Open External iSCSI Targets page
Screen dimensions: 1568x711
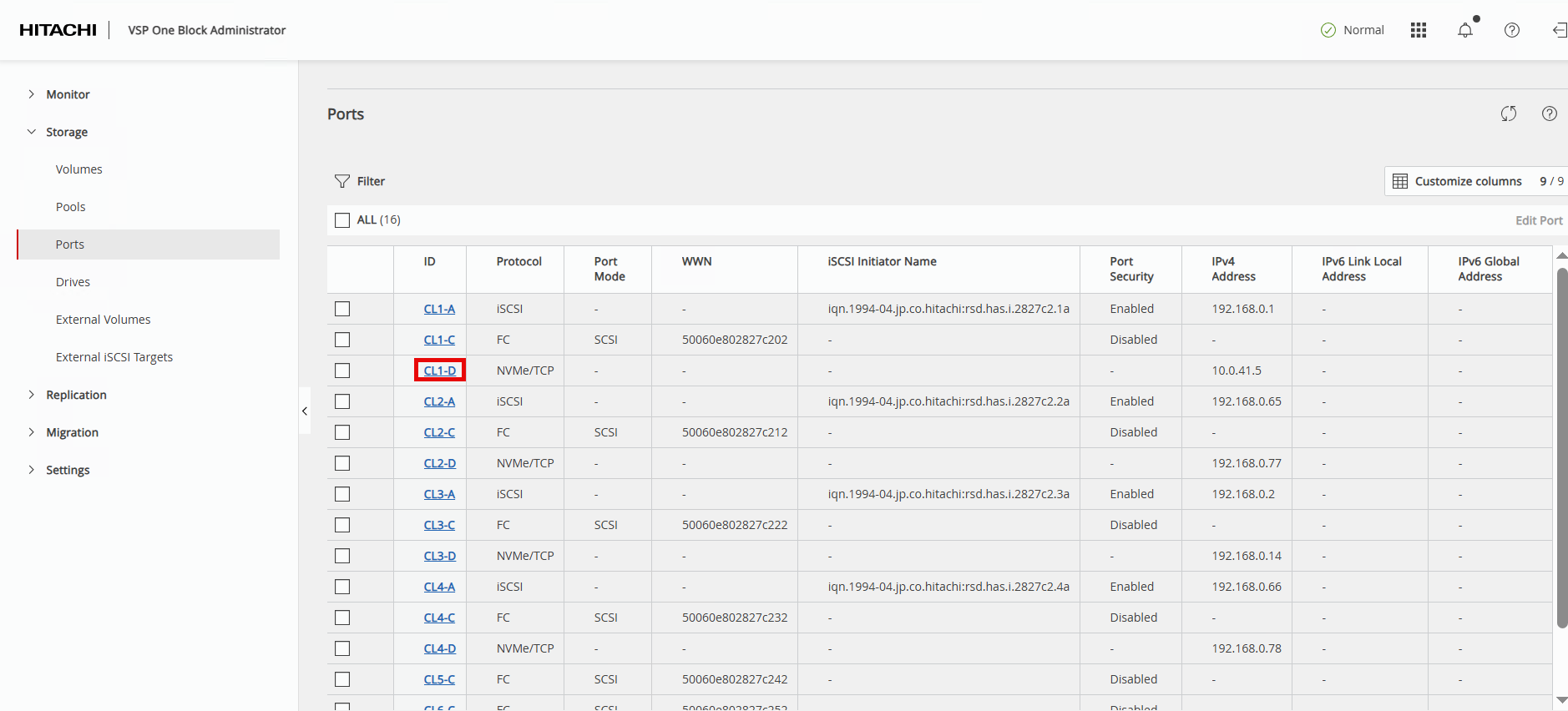coord(114,357)
